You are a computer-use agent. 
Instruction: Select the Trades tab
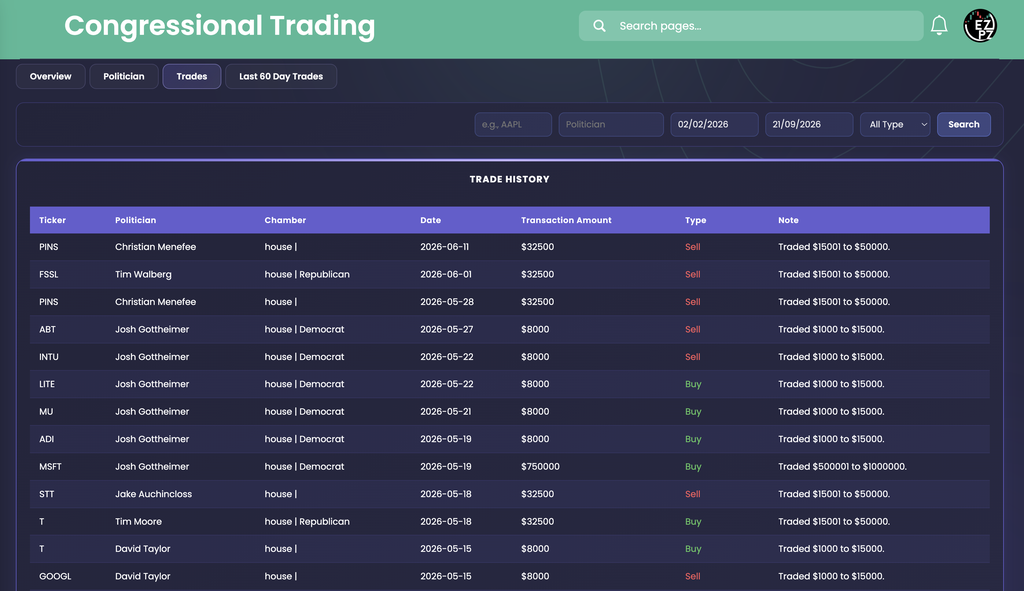click(191, 76)
